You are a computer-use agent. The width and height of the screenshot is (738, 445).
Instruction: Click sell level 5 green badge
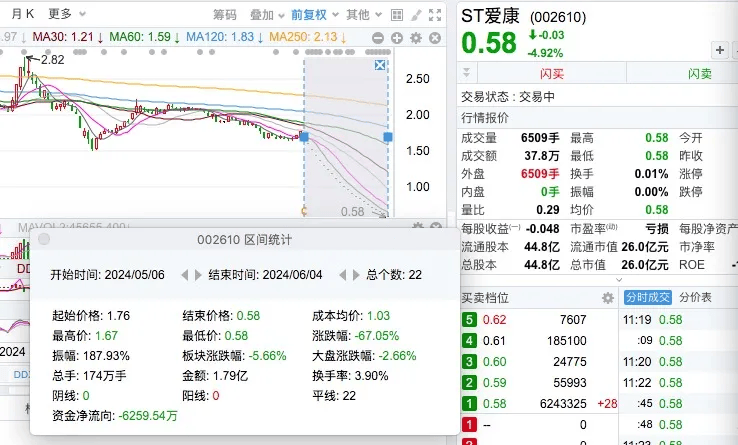coord(469,320)
